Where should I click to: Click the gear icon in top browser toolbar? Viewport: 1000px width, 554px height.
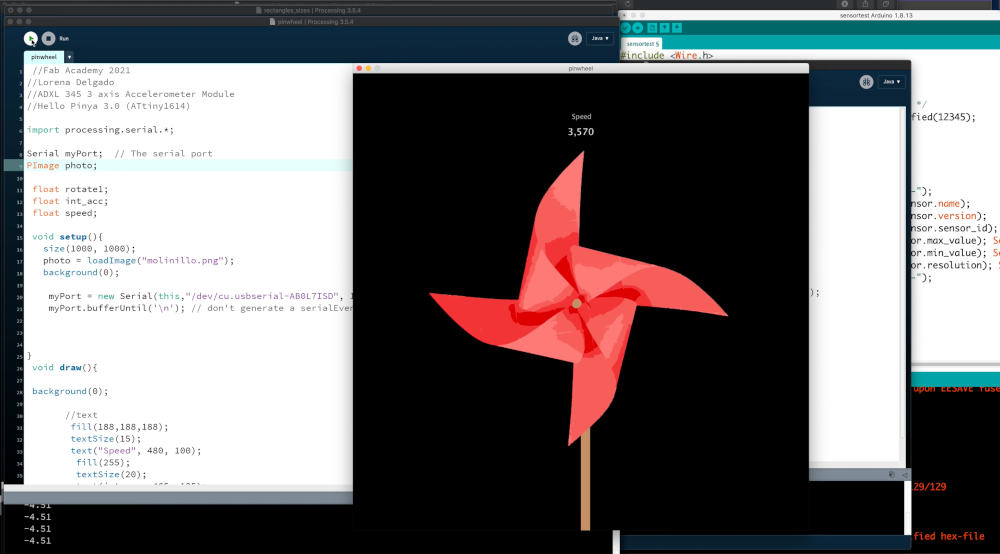(x=844, y=4)
